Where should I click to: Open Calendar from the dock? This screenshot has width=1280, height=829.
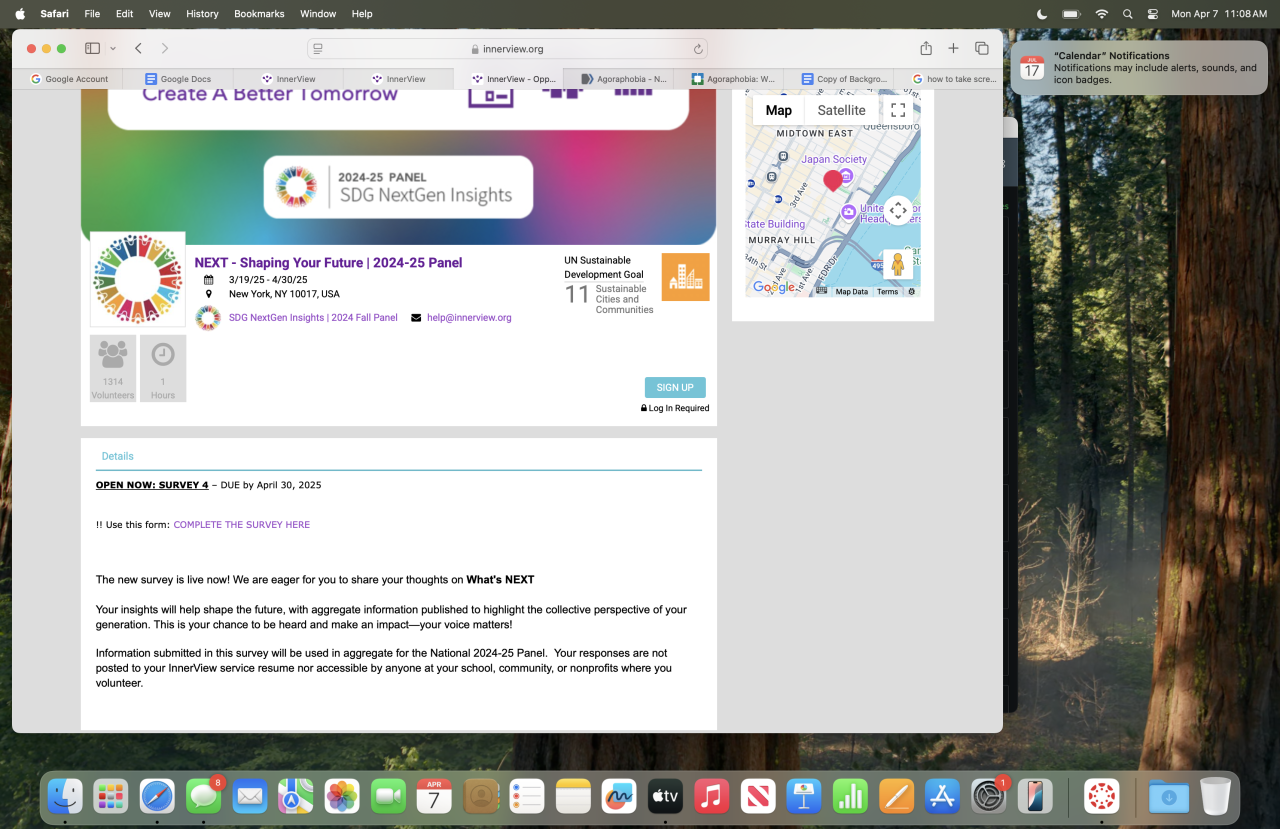434,796
